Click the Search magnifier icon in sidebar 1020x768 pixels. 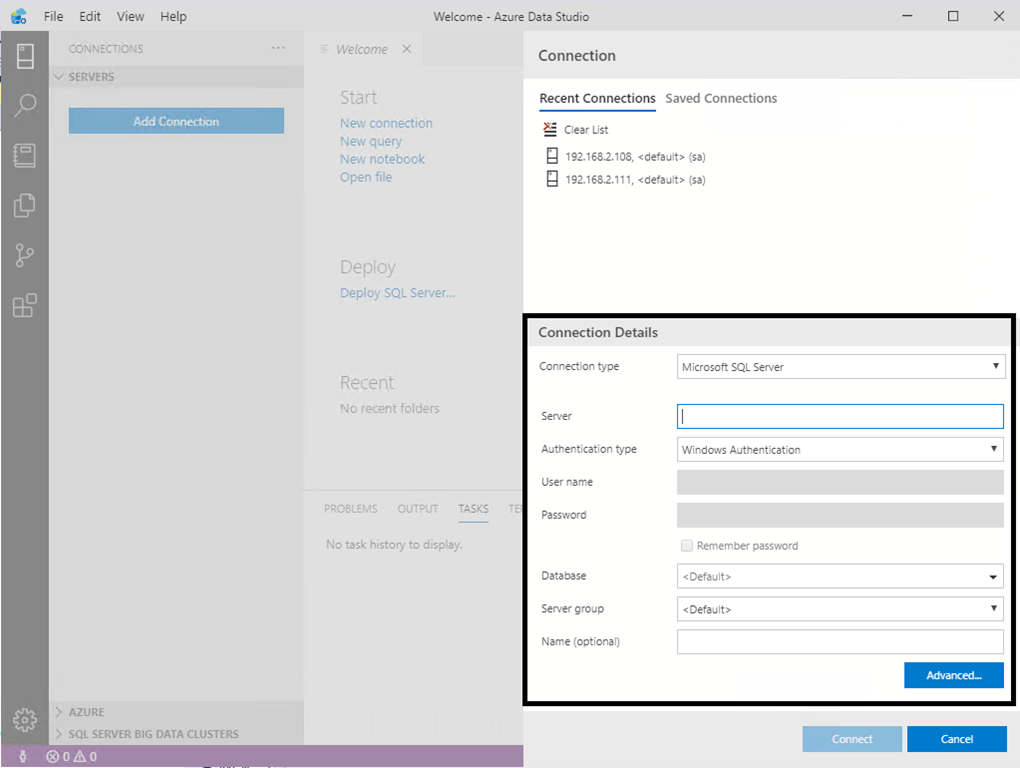coord(25,105)
